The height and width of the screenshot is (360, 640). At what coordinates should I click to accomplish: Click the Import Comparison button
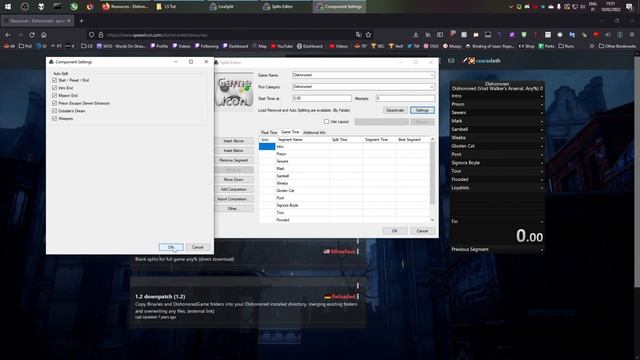coord(233,199)
